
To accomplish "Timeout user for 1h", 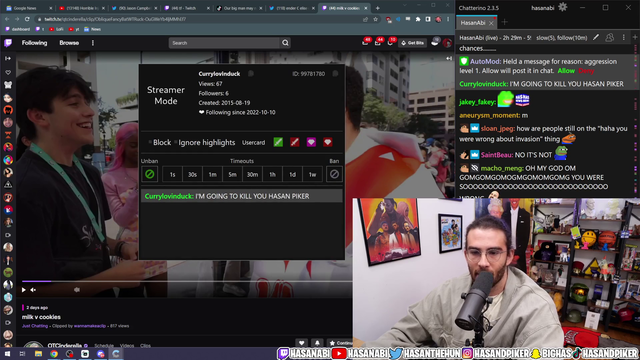I will (x=272, y=174).
